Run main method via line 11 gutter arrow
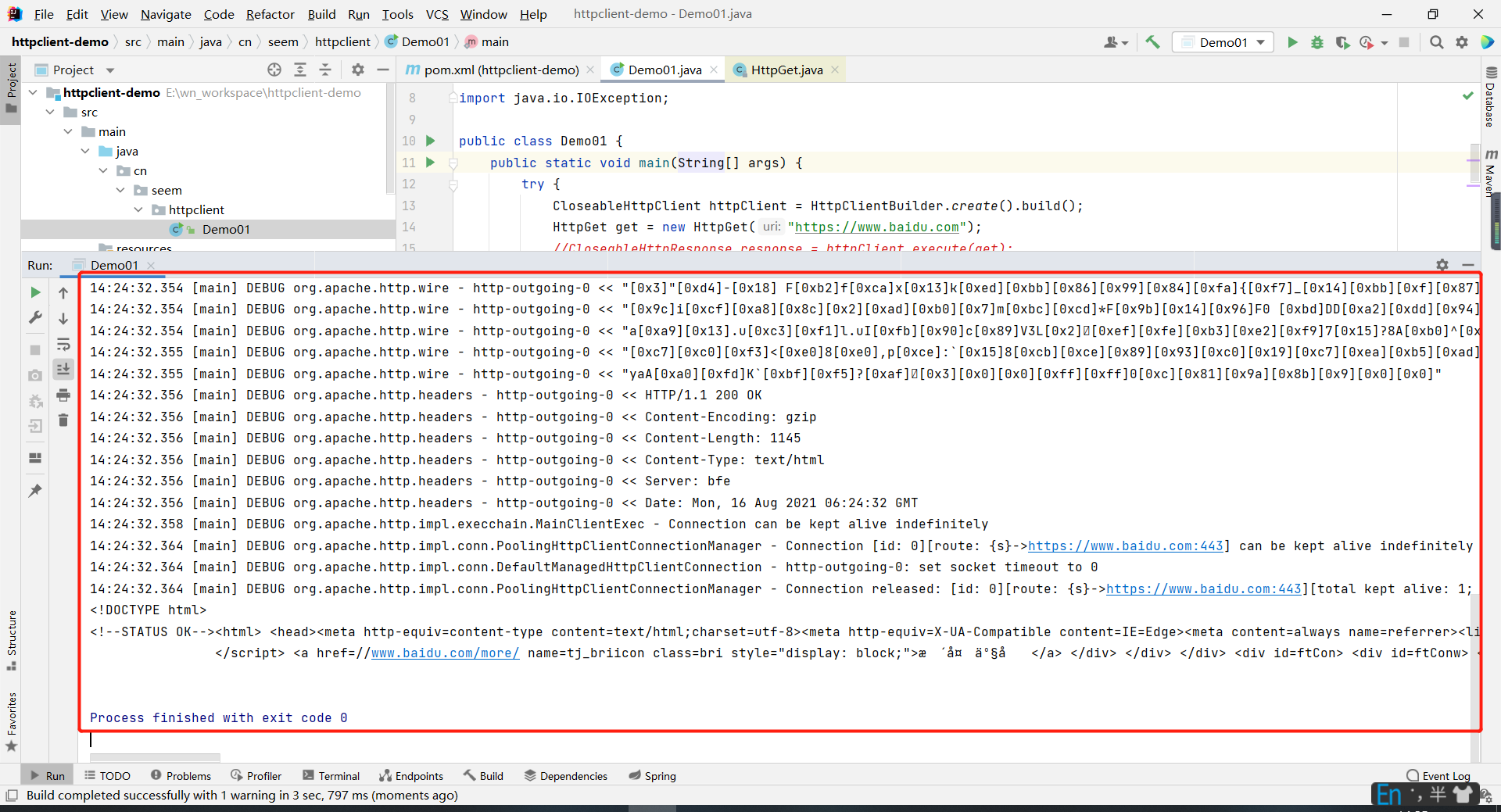This screenshot has width=1501, height=812. (x=430, y=163)
